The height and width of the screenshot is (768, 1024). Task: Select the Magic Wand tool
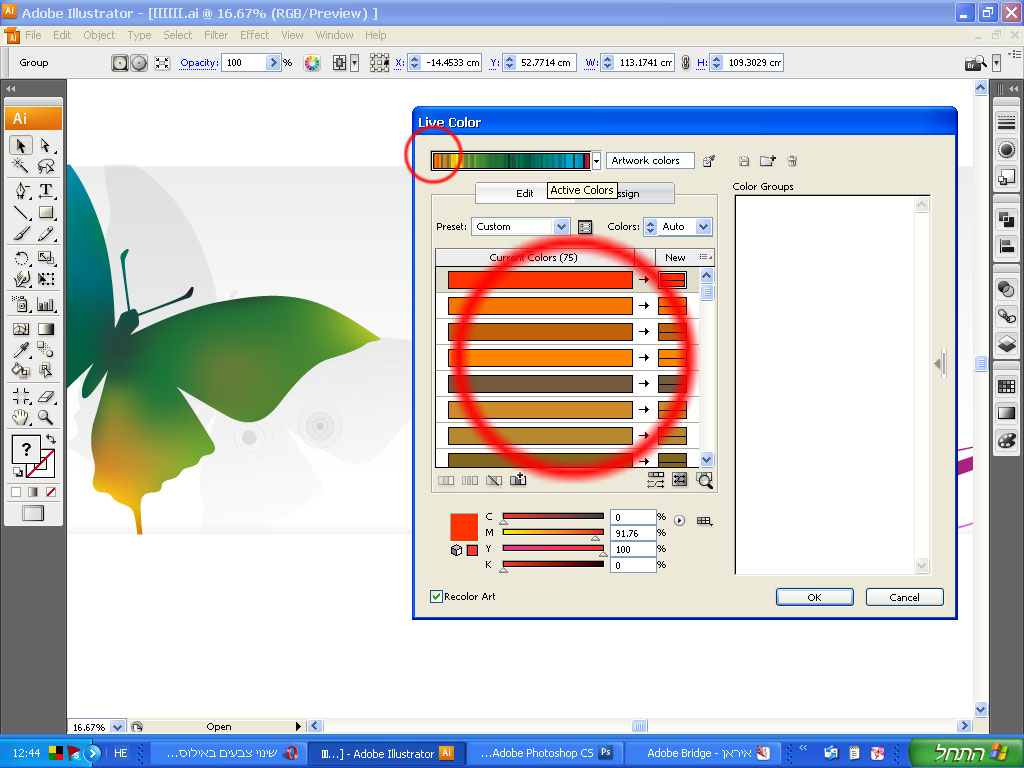[x=21, y=166]
